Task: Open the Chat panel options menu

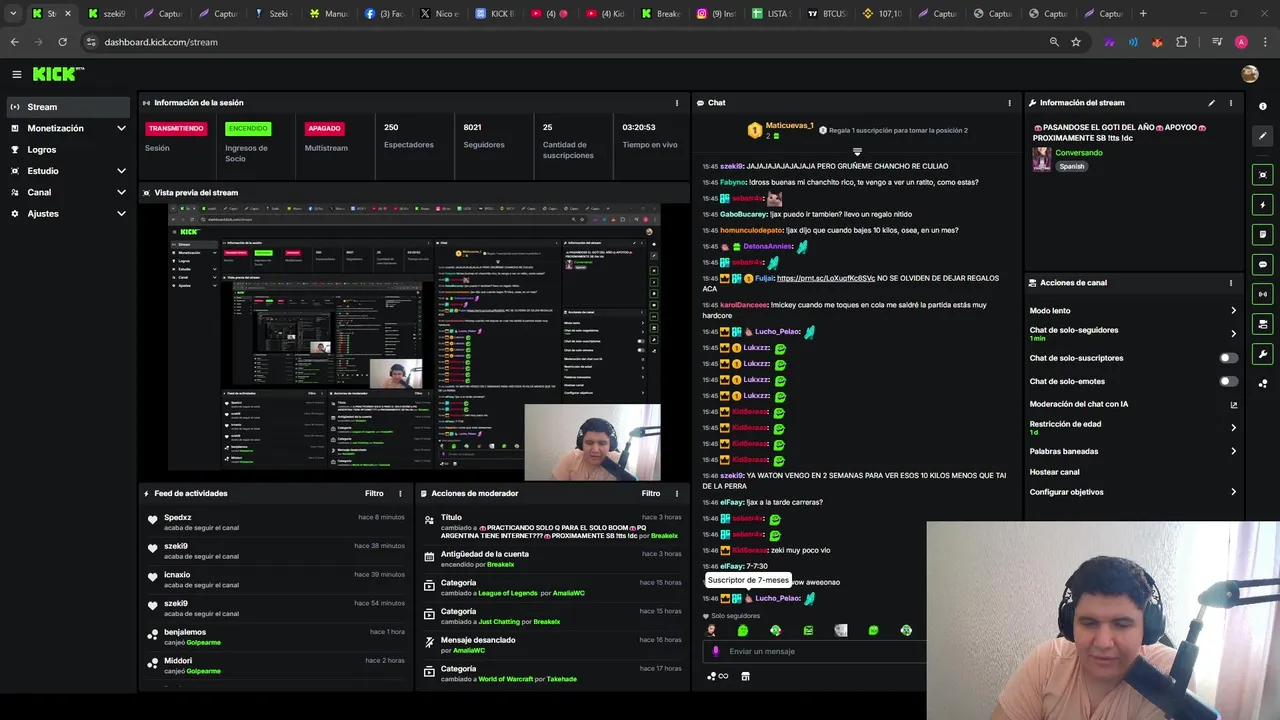Action: [x=1009, y=103]
